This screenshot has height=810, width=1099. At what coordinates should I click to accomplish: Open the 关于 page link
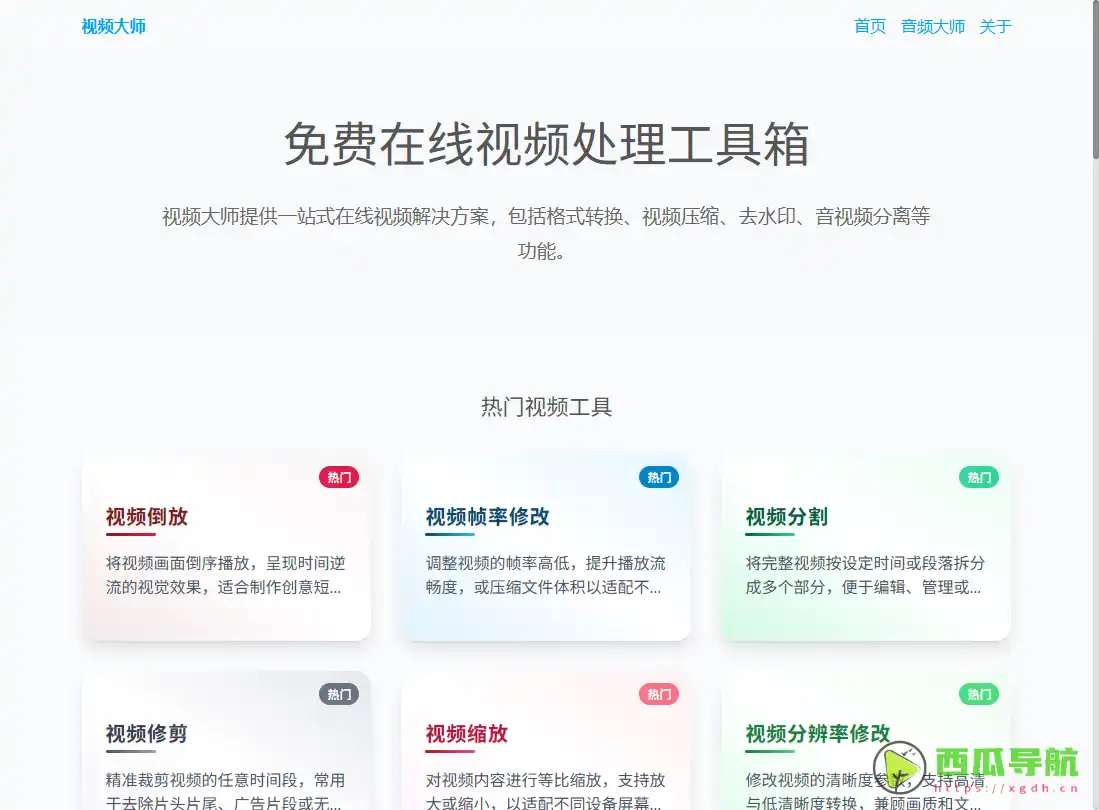point(995,27)
